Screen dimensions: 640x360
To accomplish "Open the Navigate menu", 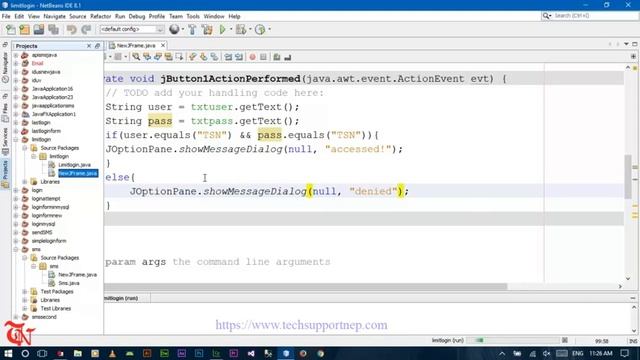I will tap(54, 16).
